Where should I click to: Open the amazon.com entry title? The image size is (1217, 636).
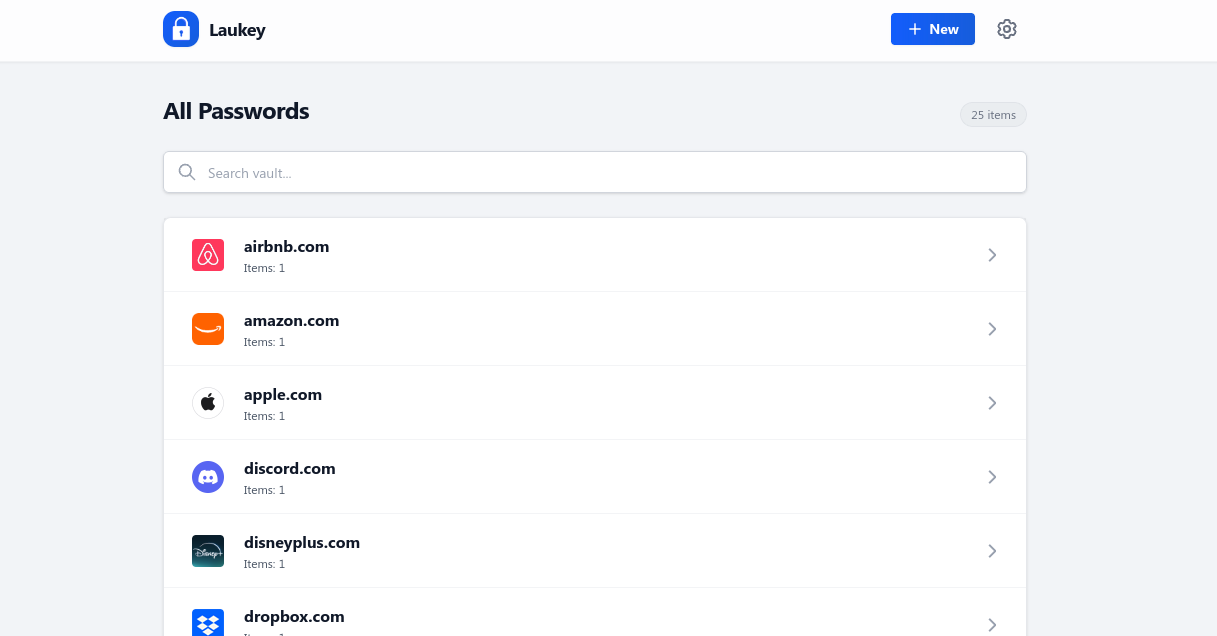291,321
